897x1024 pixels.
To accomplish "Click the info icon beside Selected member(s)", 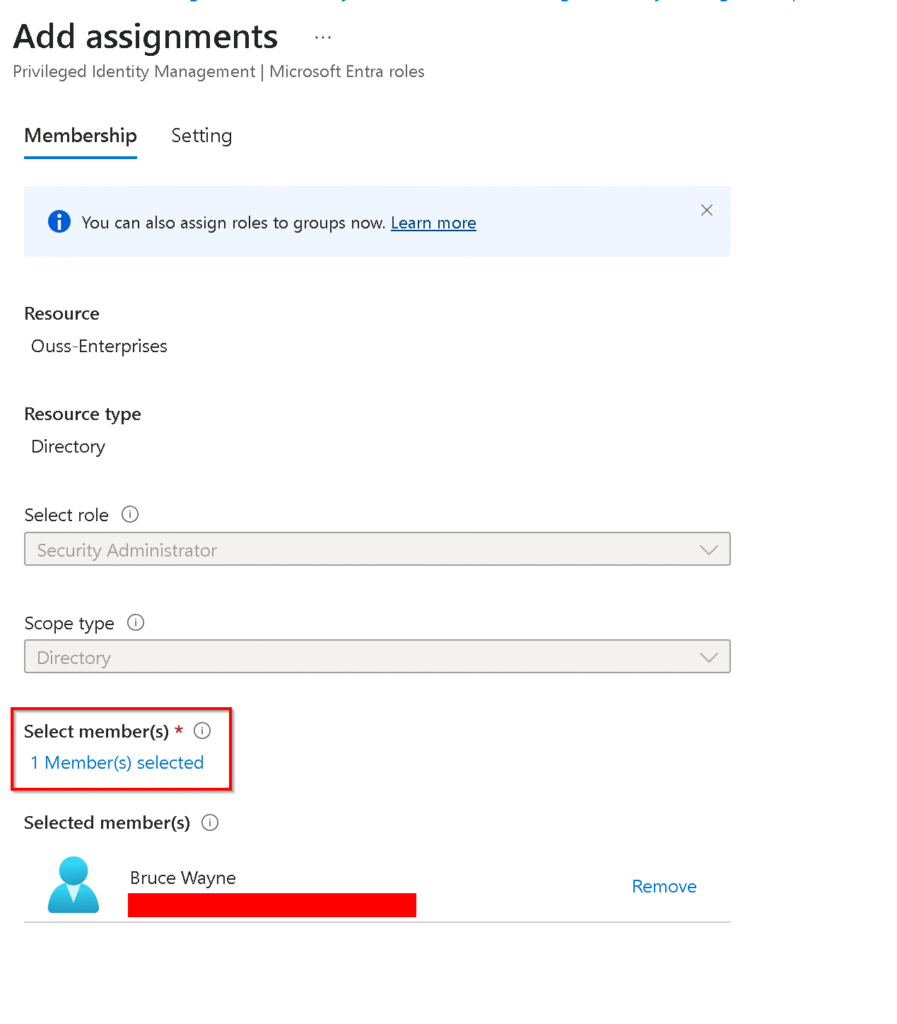I will coord(210,823).
